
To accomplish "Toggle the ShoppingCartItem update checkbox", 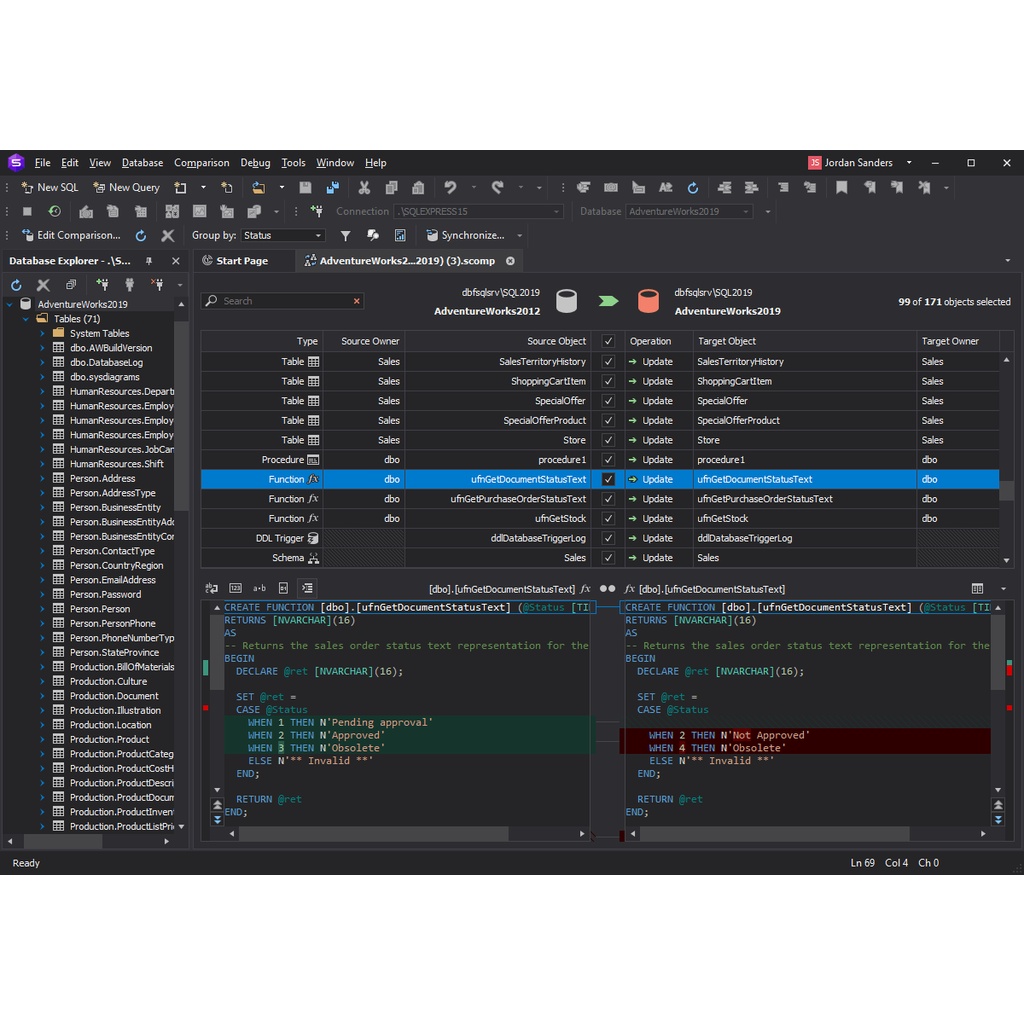I will [608, 381].
